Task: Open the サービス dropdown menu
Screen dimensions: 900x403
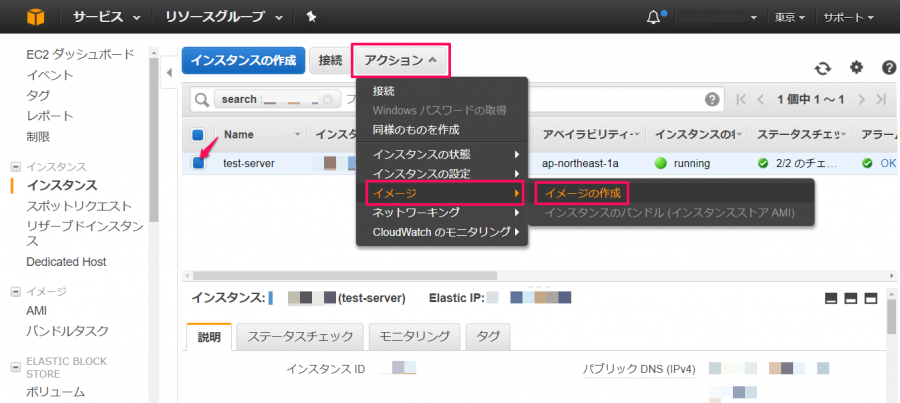Action: coord(107,17)
